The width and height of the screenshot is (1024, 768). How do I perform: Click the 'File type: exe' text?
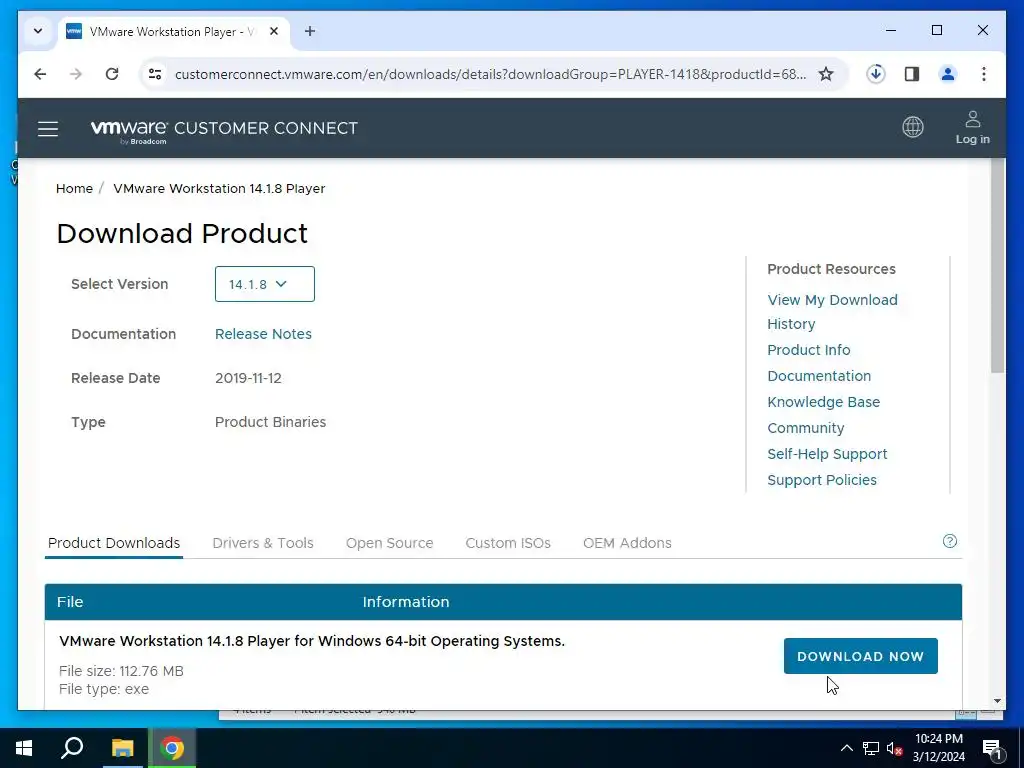tap(104, 689)
